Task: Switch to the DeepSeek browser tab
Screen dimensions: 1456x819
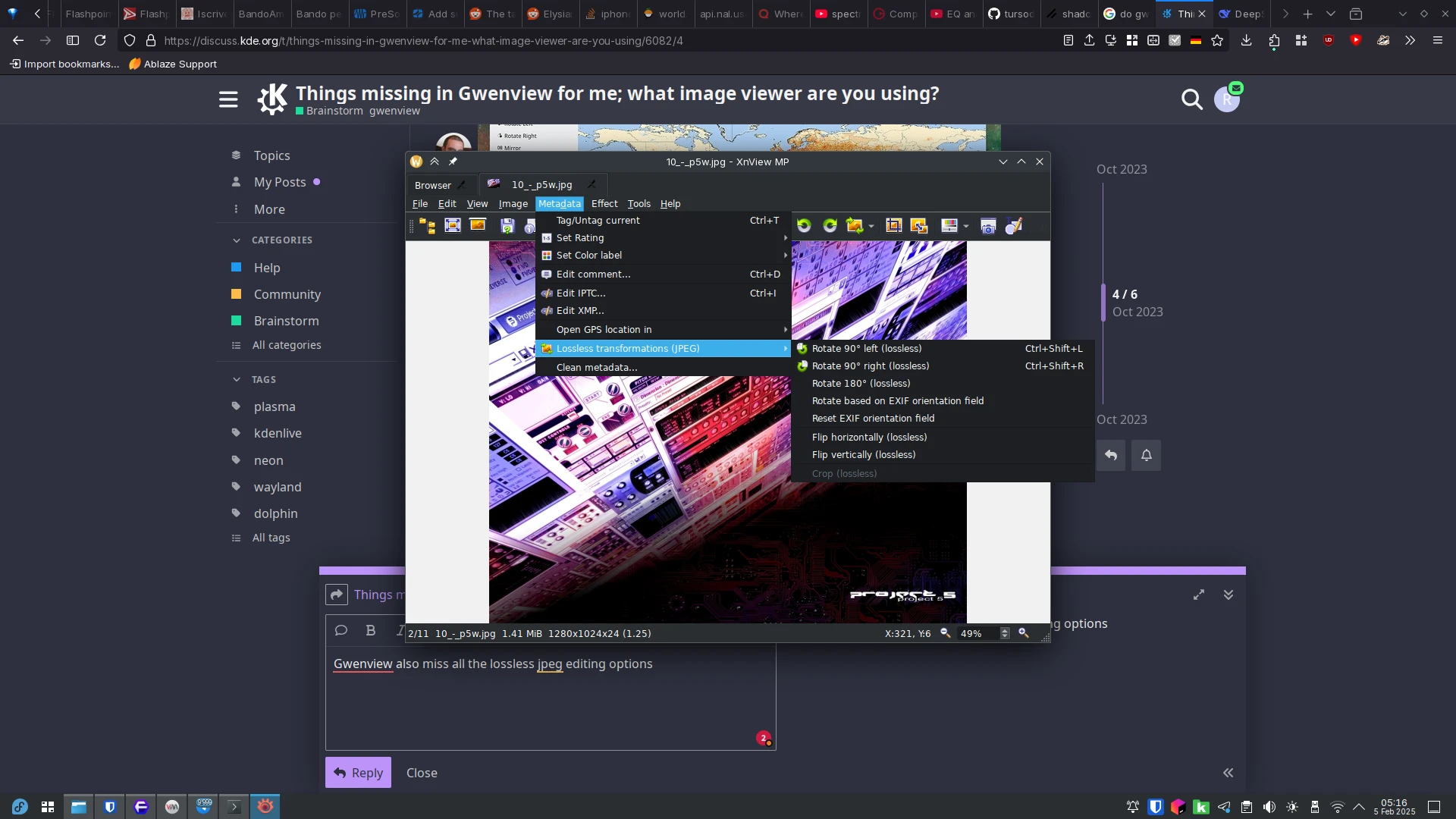Action: [x=1241, y=14]
